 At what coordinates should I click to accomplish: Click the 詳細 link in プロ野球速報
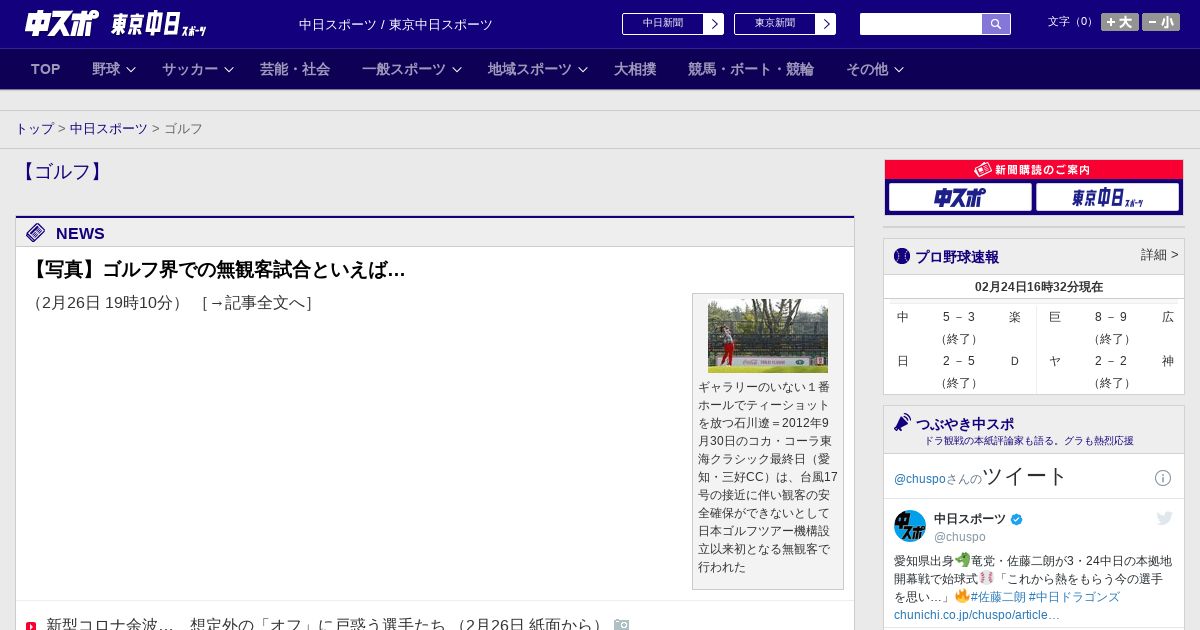[1159, 255]
